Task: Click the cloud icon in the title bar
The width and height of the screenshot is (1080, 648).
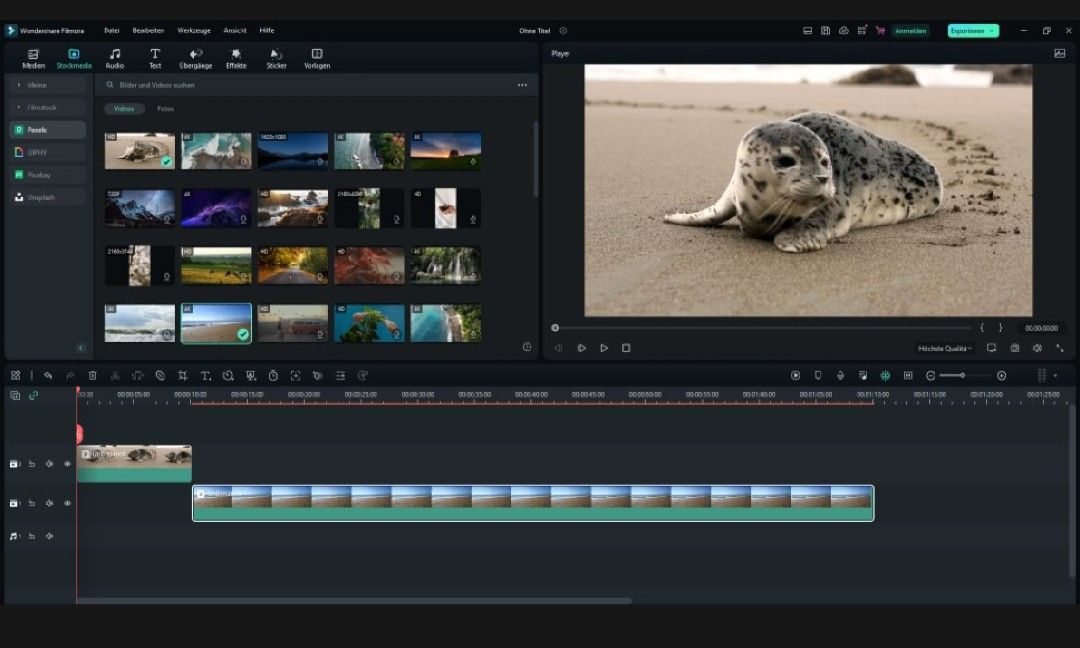Action: 844,30
